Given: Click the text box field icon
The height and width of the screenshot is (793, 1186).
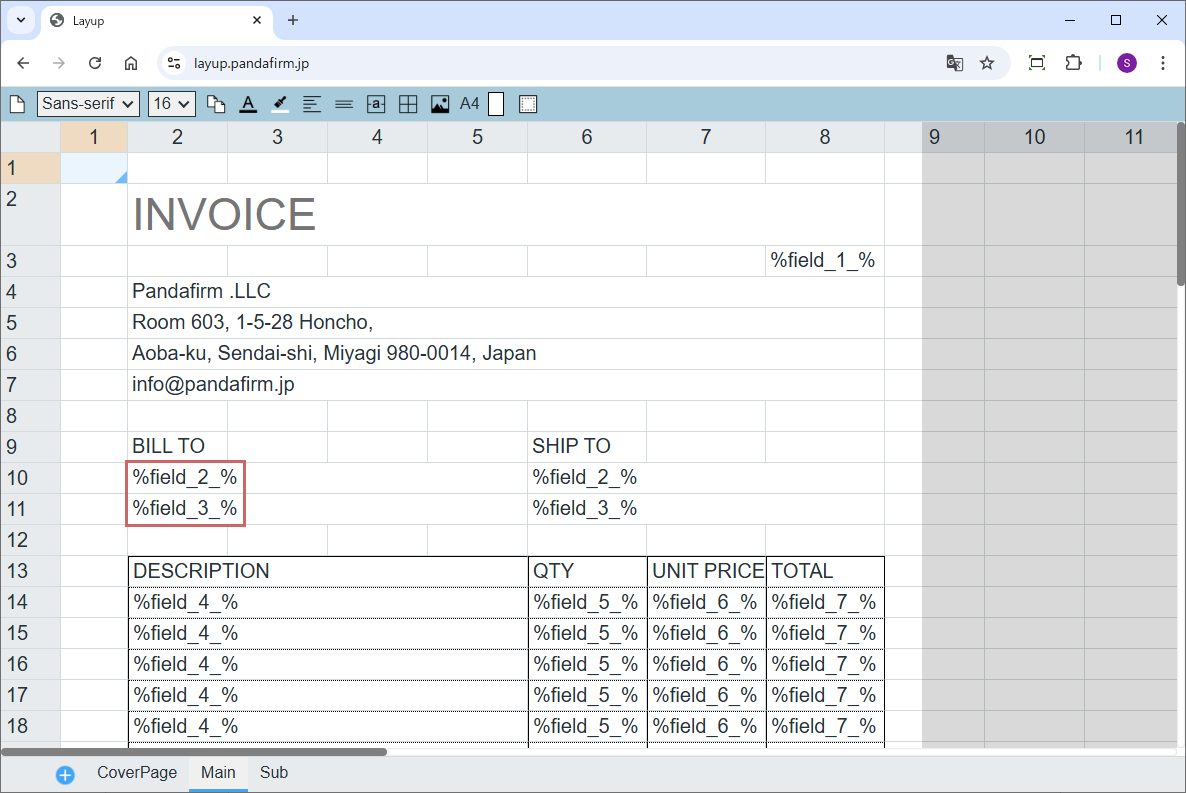Looking at the screenshot, I should tap(376, 104).
